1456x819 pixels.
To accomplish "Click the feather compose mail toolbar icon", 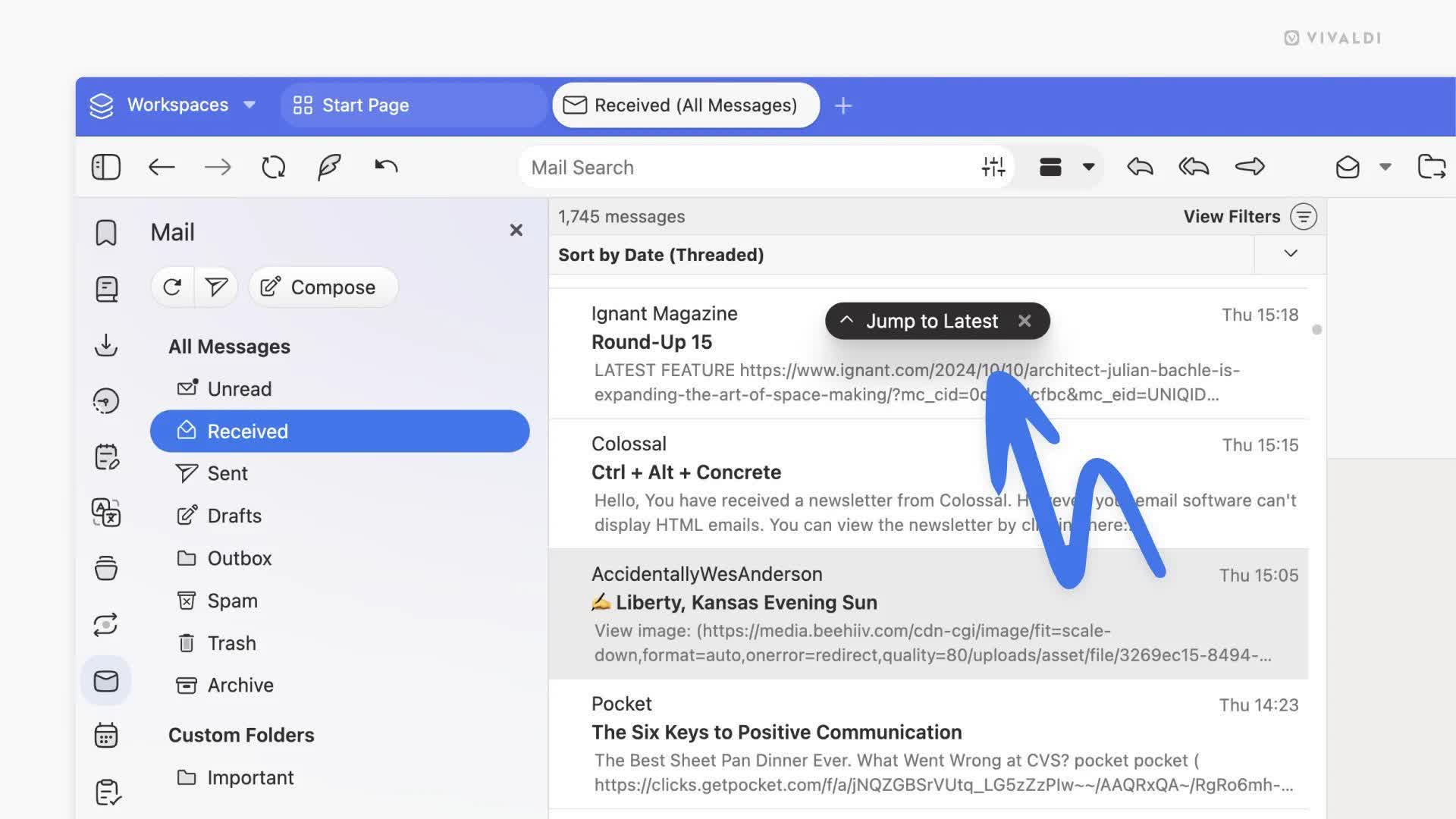I will click(x=329, y=167).
